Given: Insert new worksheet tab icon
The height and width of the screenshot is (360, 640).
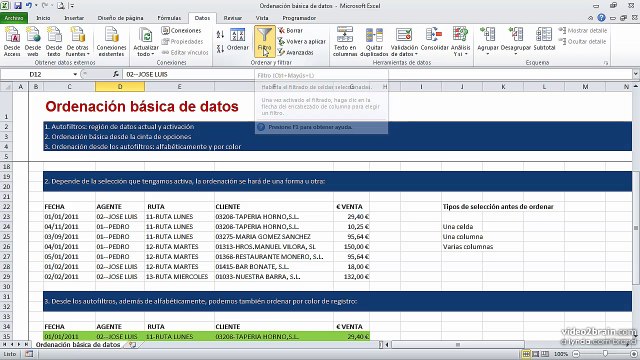Looking at the screenshot, I should point(132,344).
